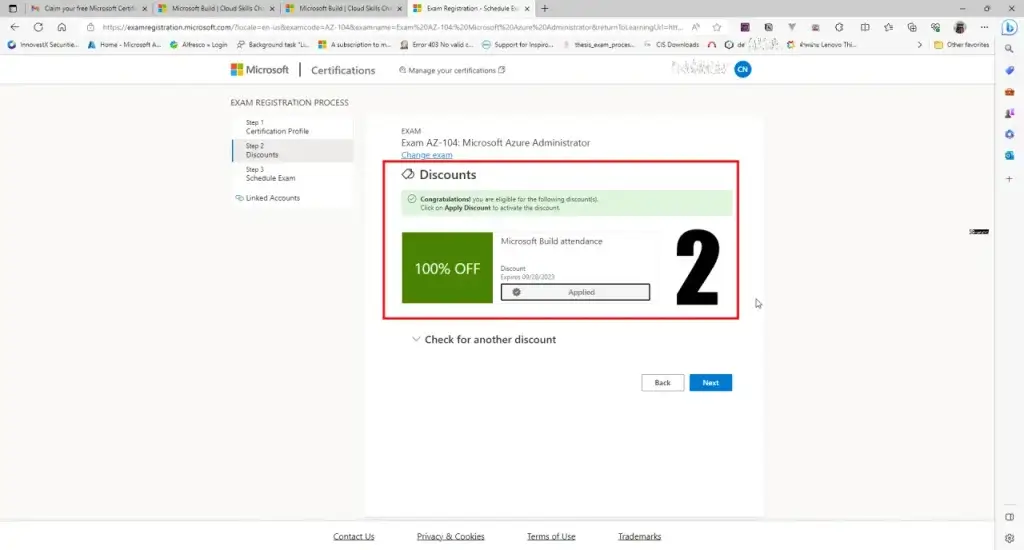Image resolution: width=1024 pixels, height=550 pixels.
Task: Click the purple extension icon in toolbar
Action: [x=744, y=27]
